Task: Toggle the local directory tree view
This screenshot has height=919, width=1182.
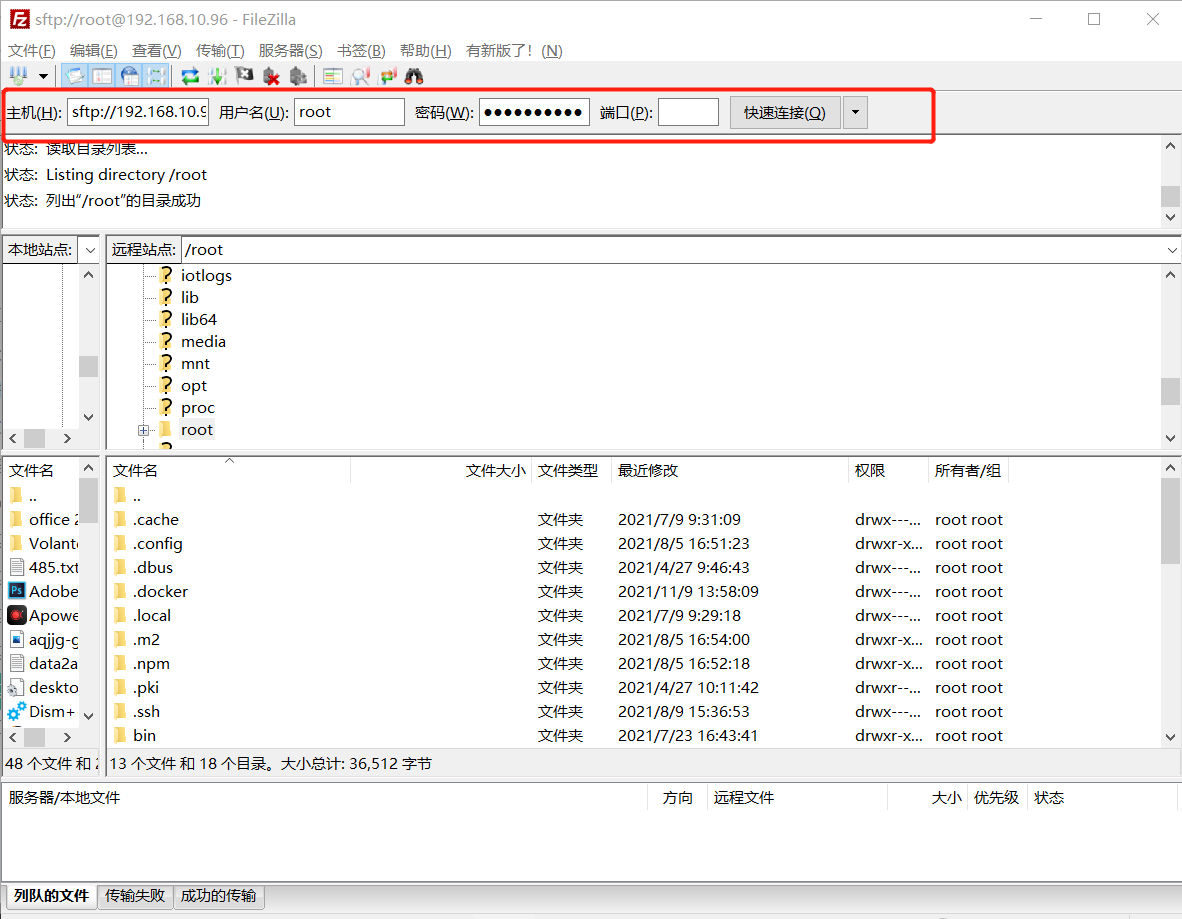Action: coord(102,76)
